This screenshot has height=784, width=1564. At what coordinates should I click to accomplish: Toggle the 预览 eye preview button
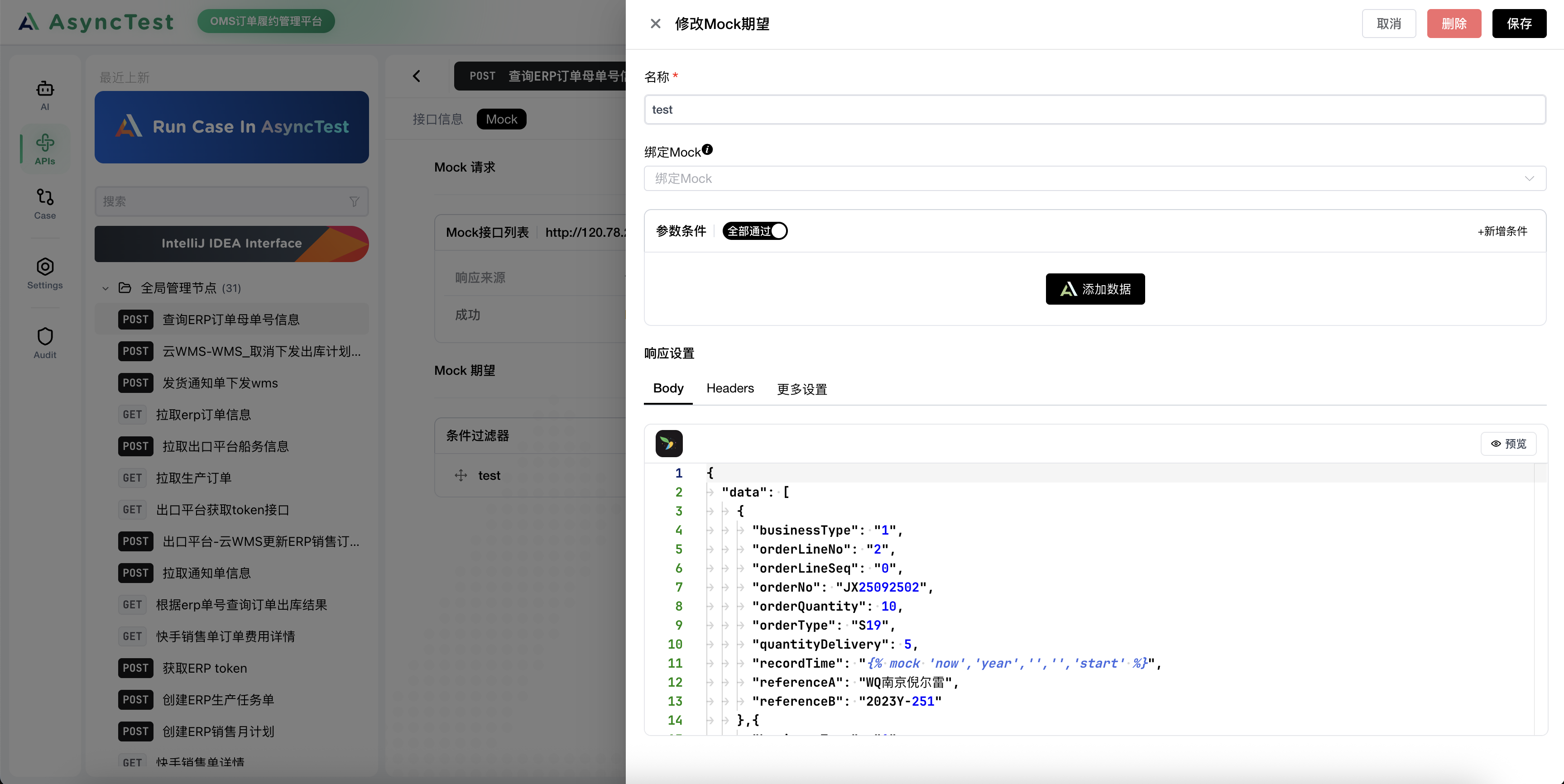pos(1509,444)
